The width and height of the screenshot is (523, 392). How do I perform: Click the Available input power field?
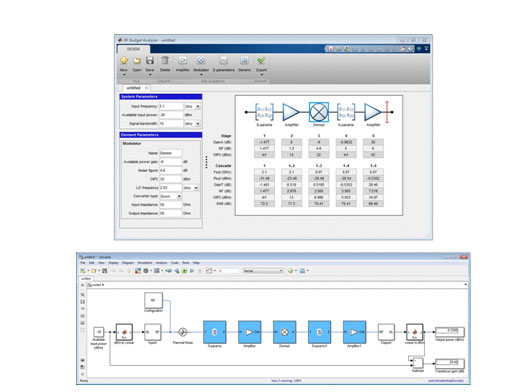pos(171,115)
